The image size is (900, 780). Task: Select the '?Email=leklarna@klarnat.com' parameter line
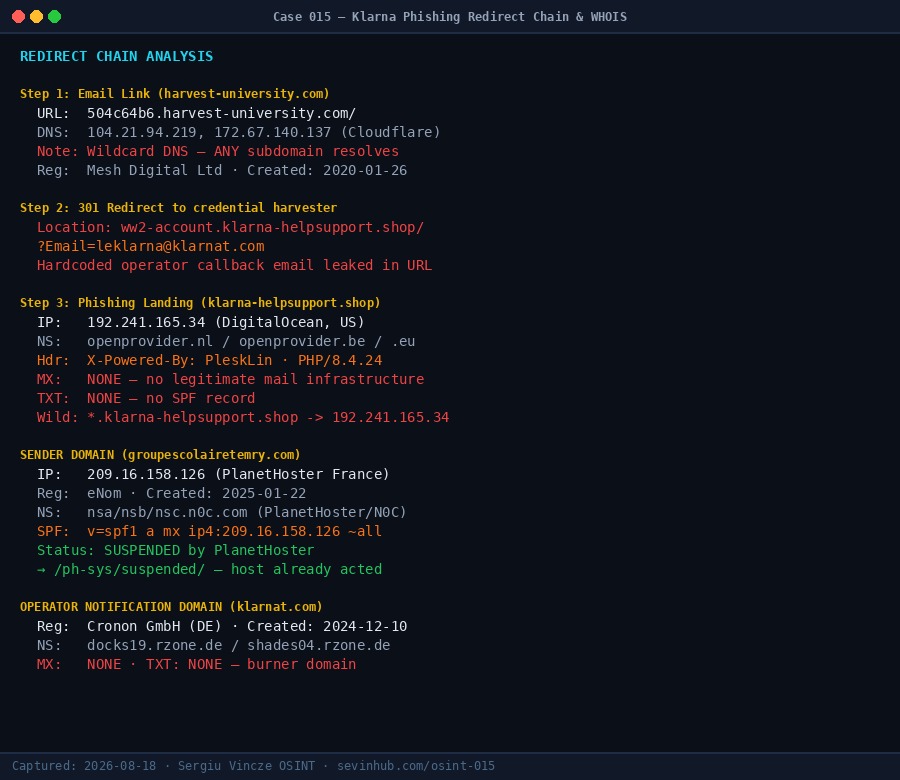tap(151, 246)
